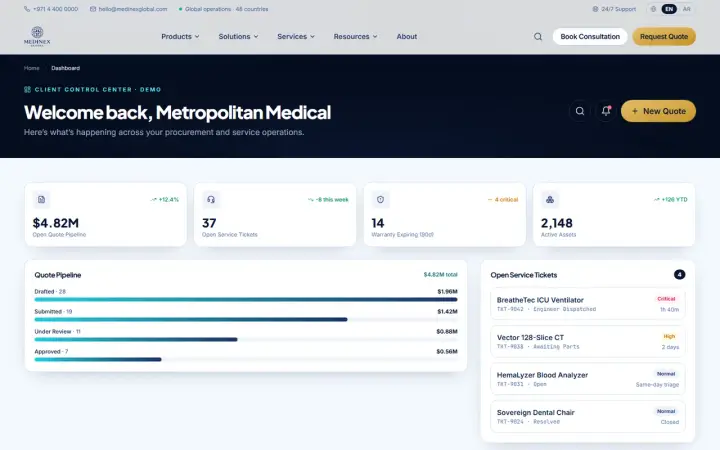The height and width of the screenshot is (450, 720).
Task: Click Request Quote button
Action: 664,36
